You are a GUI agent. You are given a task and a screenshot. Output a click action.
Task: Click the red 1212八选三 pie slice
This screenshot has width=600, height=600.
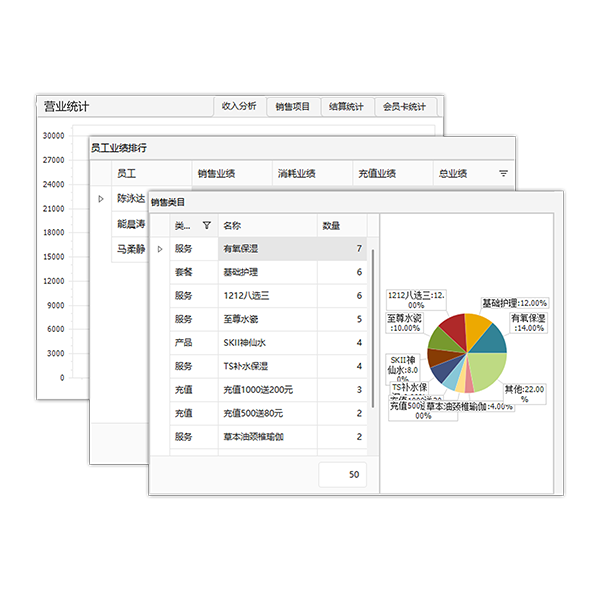point(452,327)
